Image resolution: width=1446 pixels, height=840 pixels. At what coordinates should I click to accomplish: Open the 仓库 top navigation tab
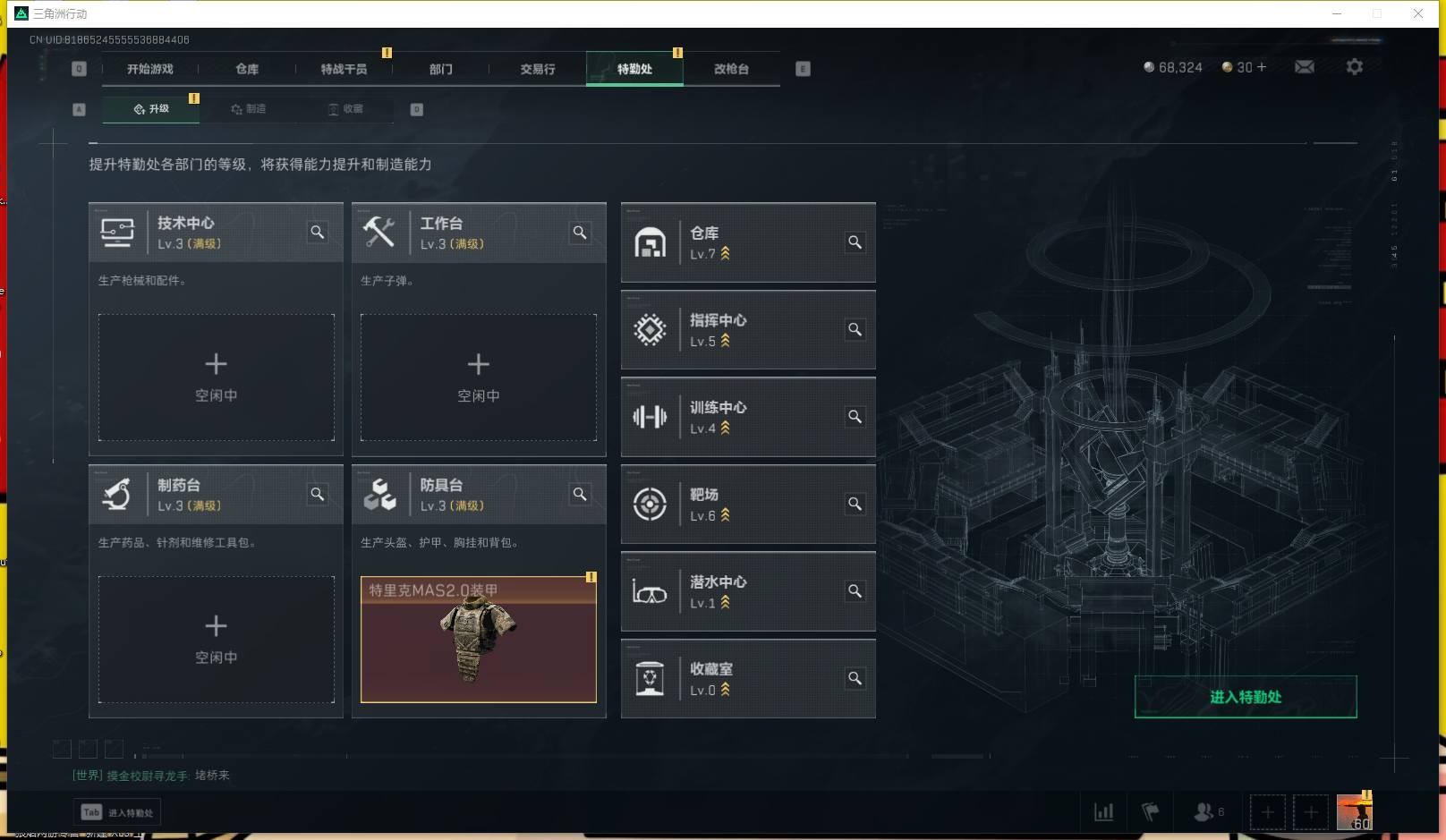[x=247, y=69]
